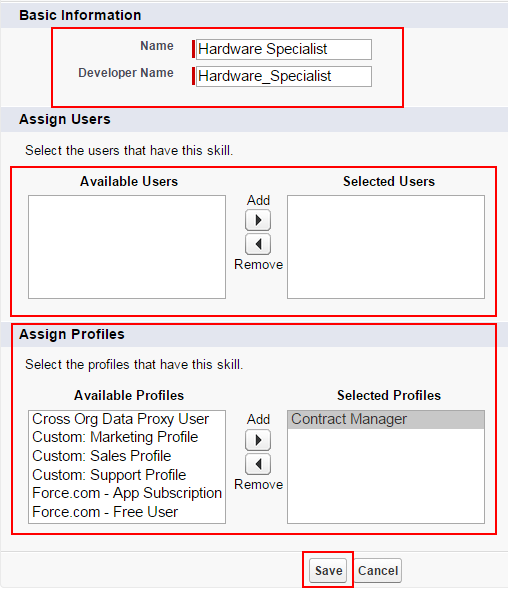Click the Assign Profiles section header
The image size is (508, 589).
coord(72,334)
